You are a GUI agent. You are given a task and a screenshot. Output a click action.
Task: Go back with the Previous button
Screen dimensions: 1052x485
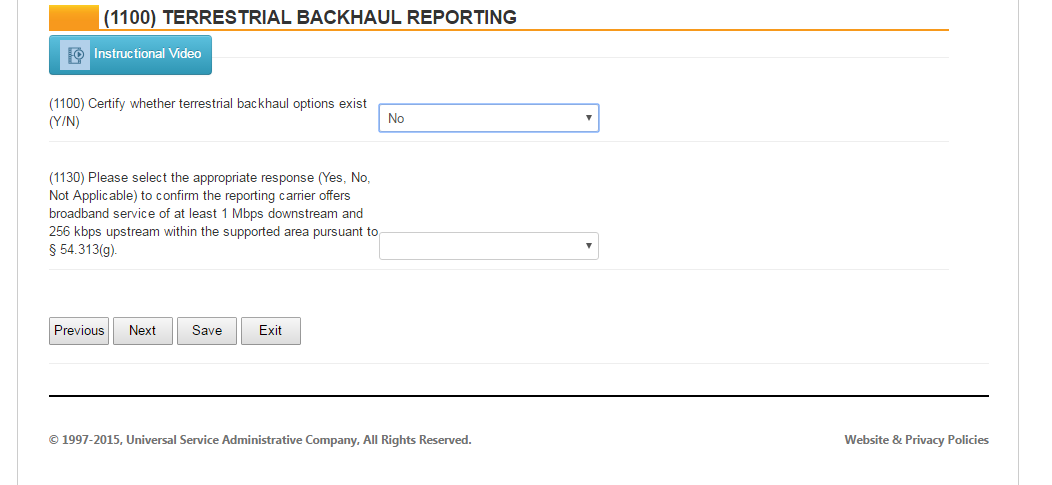(79, 331)
